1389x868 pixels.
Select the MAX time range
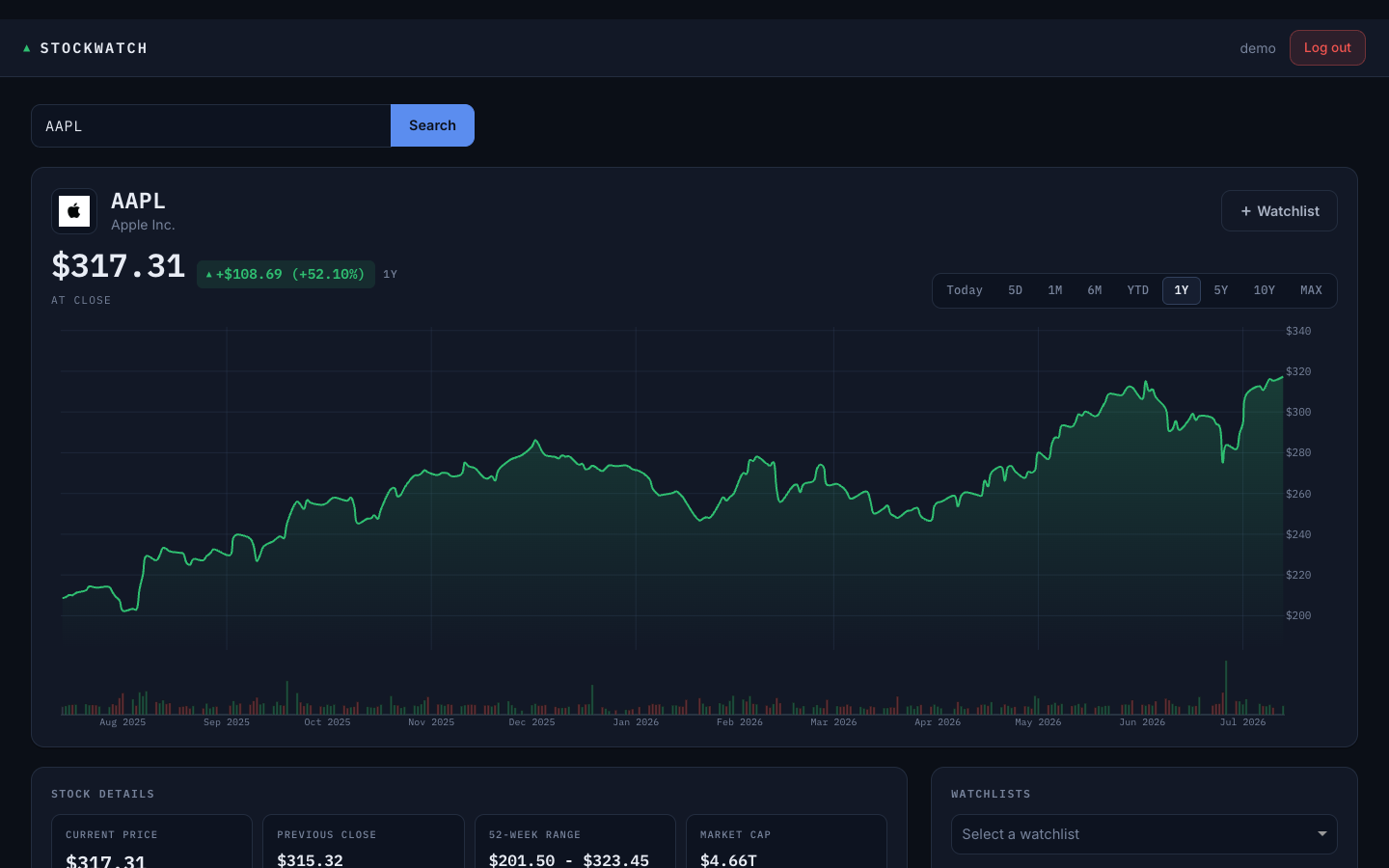click(1311, 290)
